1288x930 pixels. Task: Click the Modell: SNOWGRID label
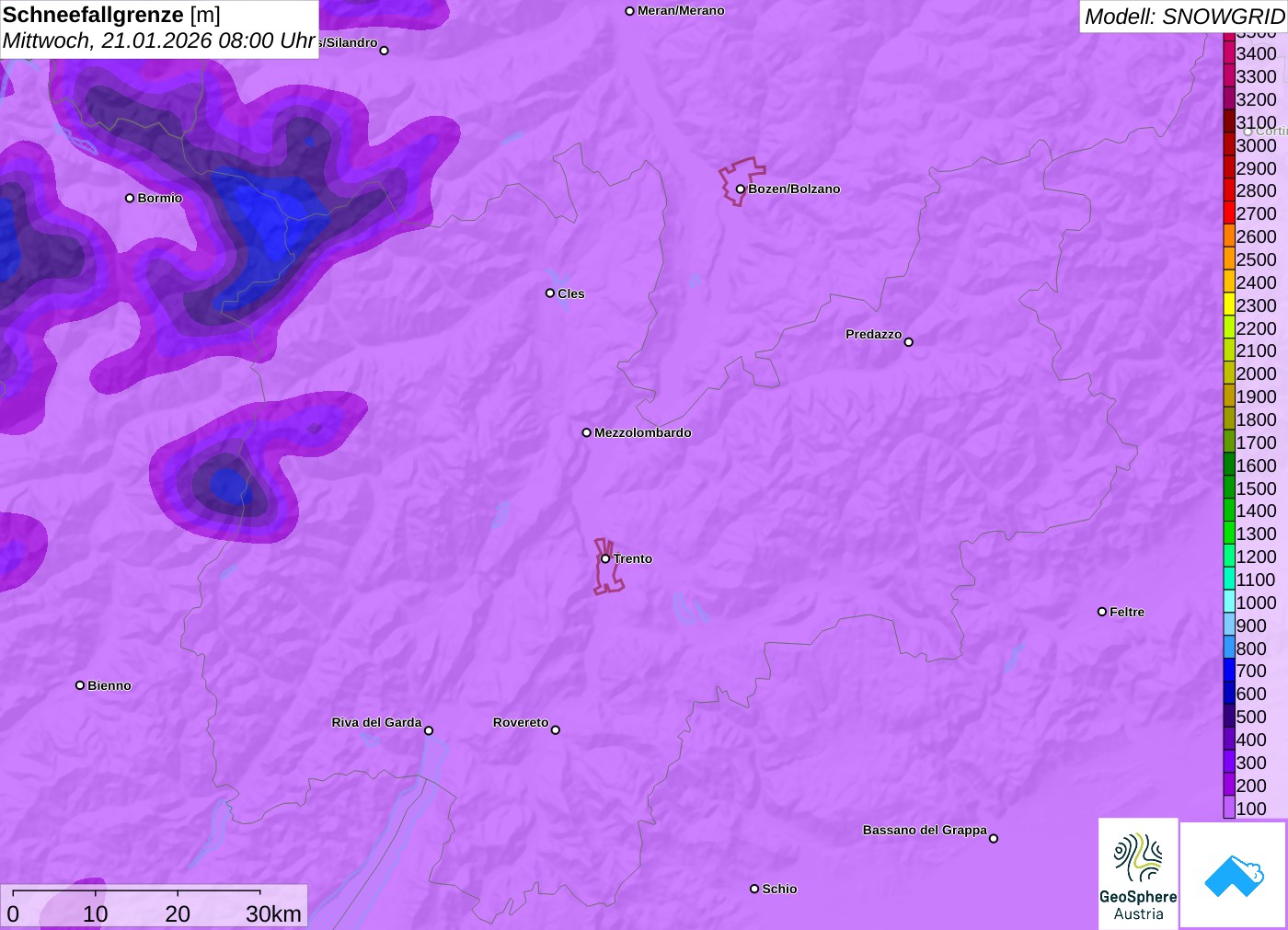[x=1184, y=17]
